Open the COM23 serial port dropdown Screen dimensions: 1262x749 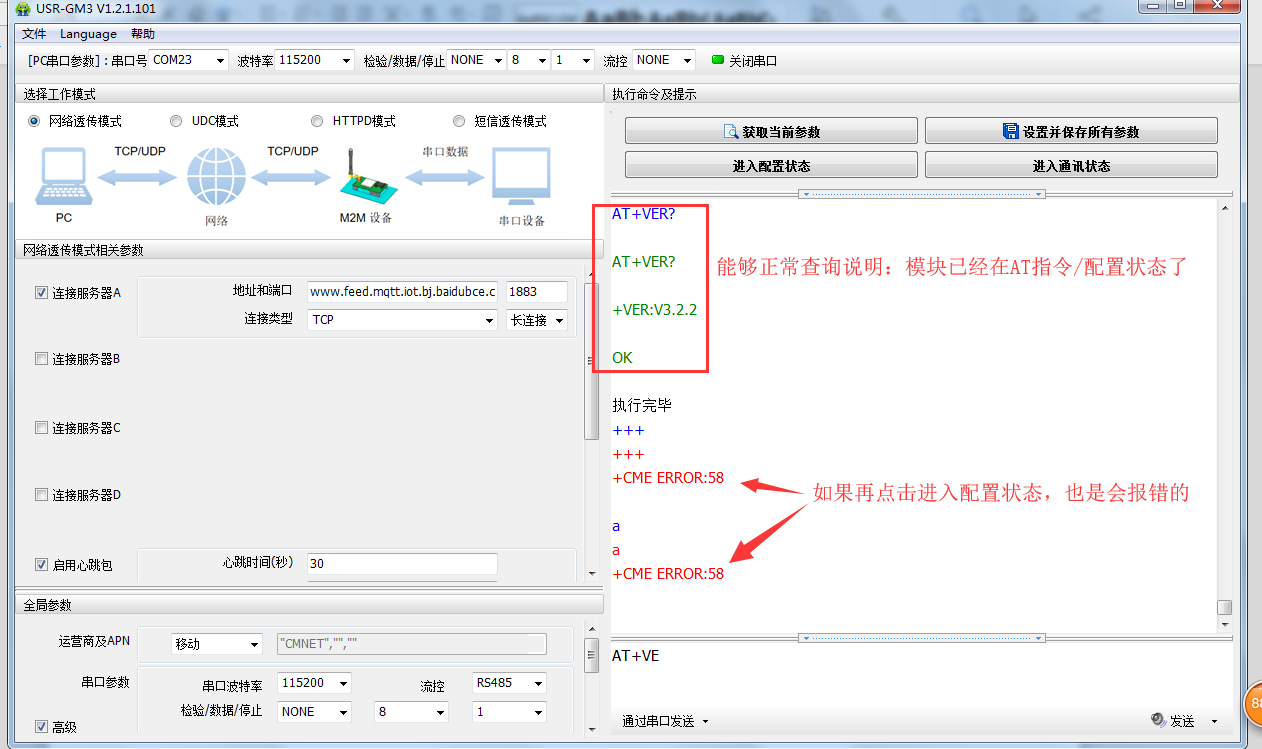click(x=188, y=60)
